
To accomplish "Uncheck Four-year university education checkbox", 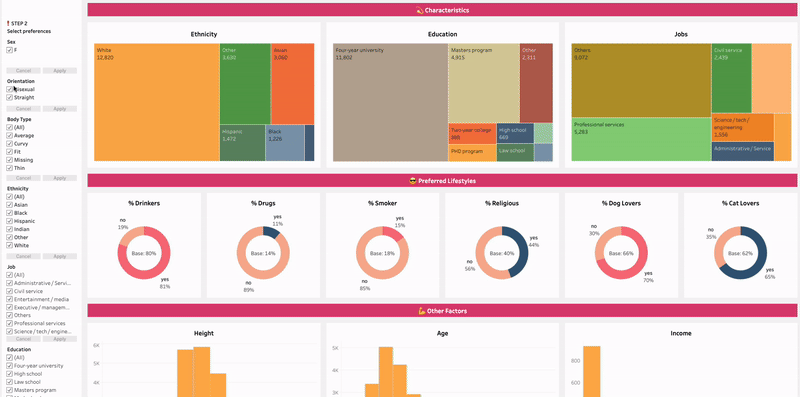I will pyautogui.click(x=9, y=366).
